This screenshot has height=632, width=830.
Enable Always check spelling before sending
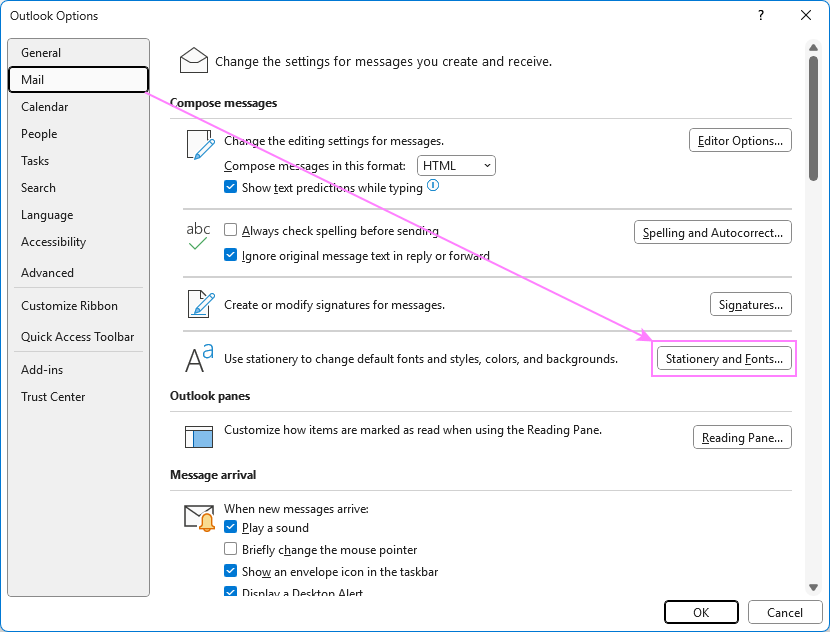coord(230,230)
